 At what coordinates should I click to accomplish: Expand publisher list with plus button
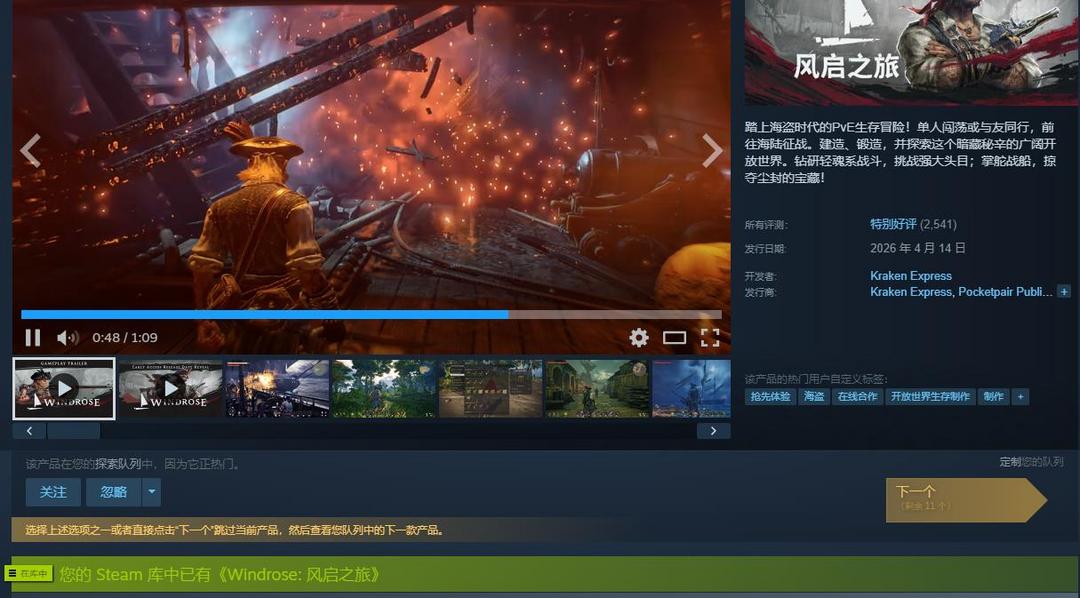tap(1064, 292)
